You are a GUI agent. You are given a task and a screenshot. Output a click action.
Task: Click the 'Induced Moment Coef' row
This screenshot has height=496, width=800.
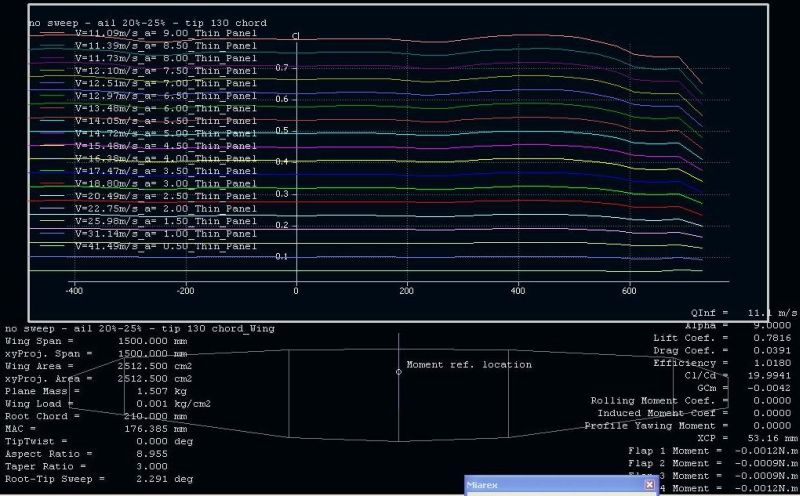[x=694, y=413]
